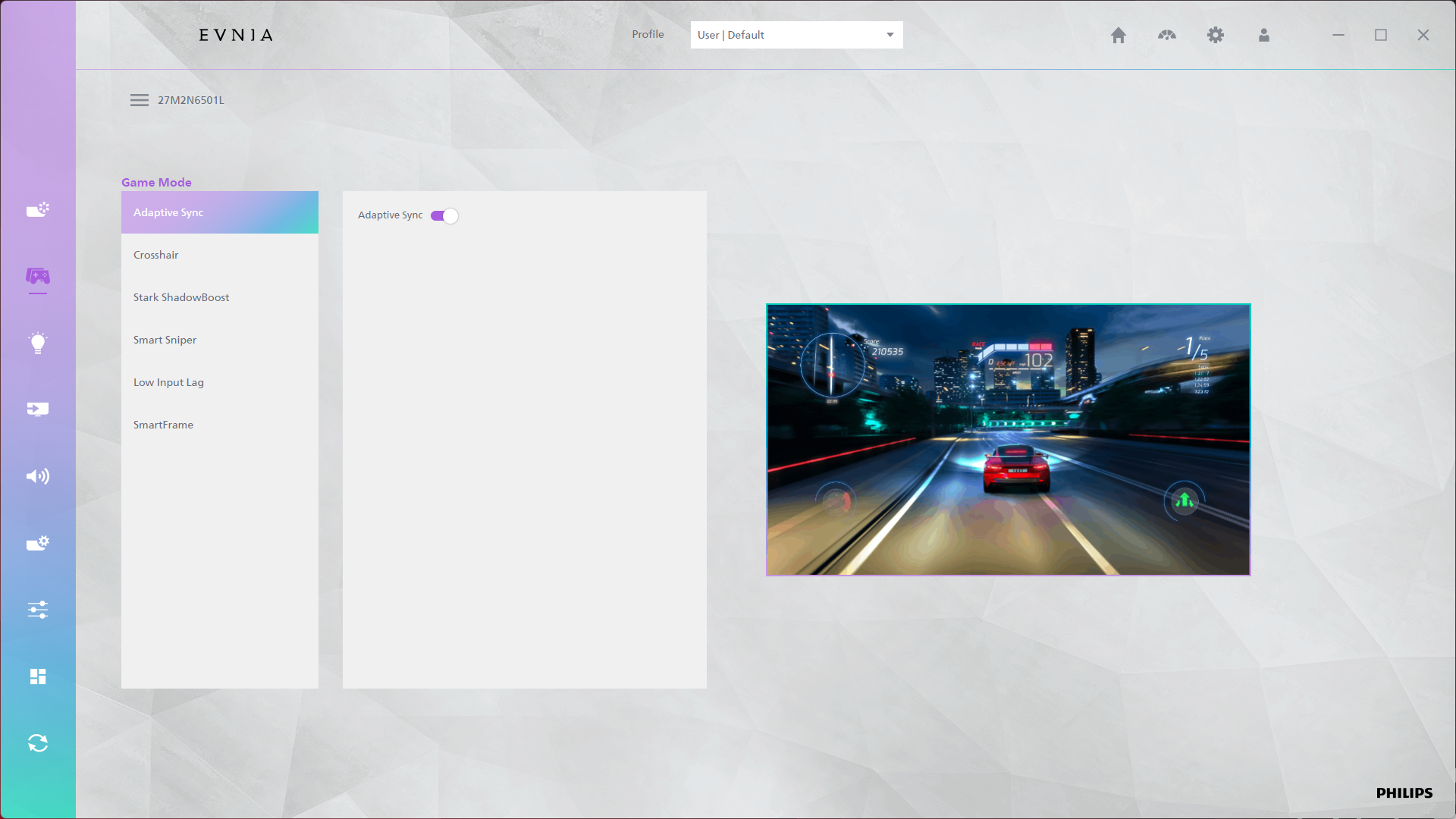This screenshot has width=1456, height=819.
Task: Go to home via house icon
Action: coord(1118,35)
